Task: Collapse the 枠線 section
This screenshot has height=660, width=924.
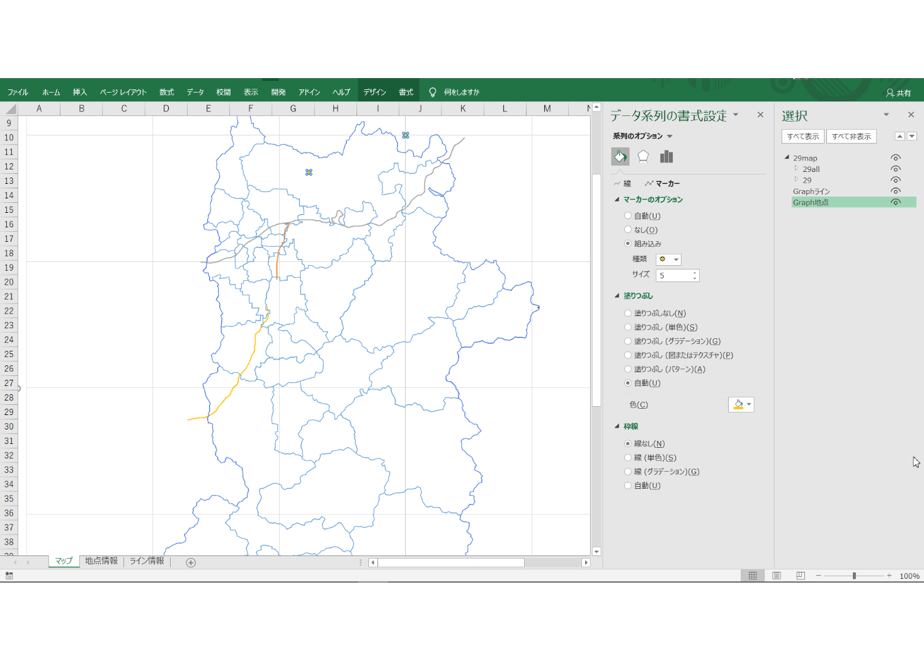Action: (617, 426)
